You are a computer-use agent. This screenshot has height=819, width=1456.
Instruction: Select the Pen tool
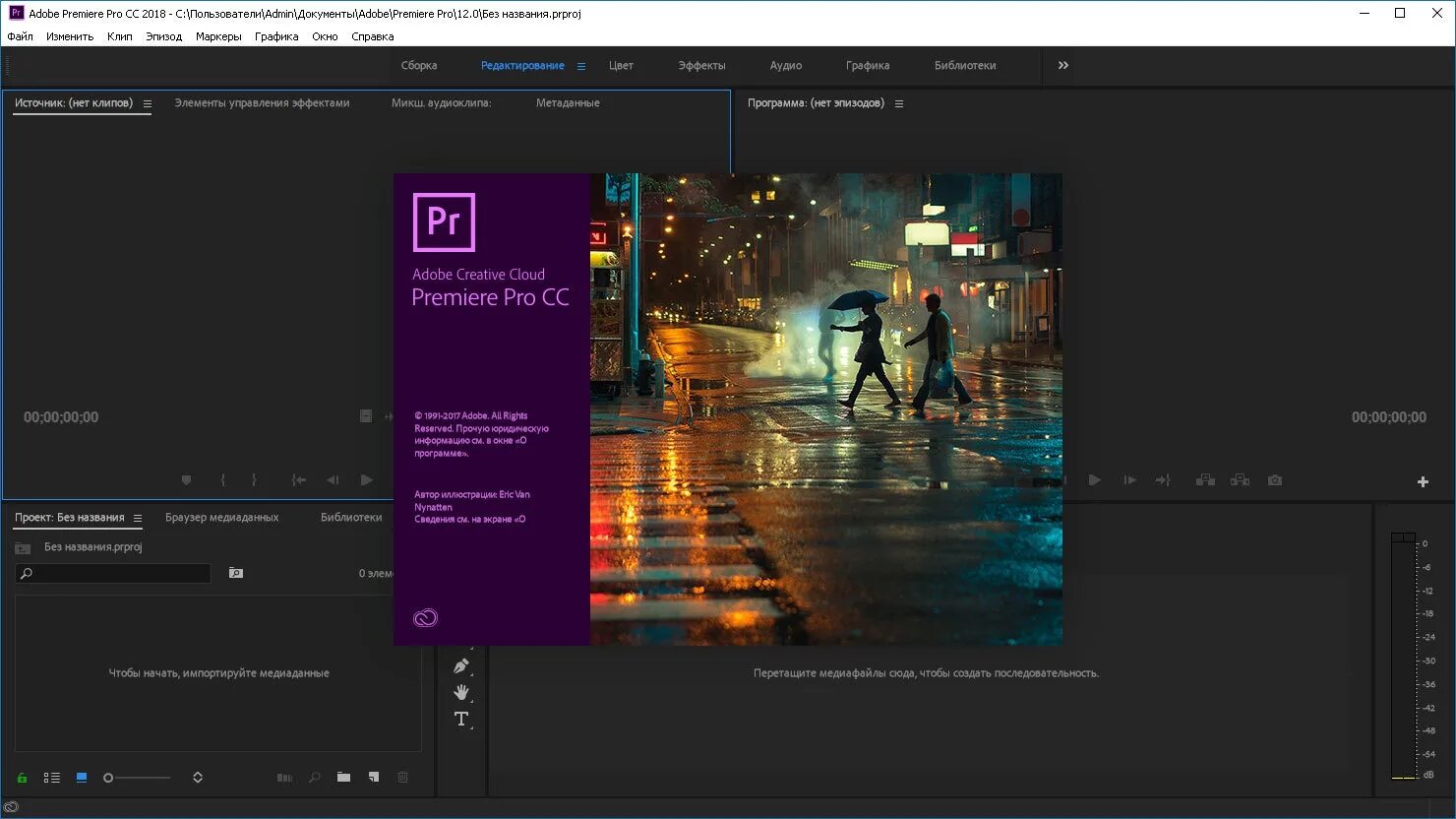click(x=461, y=666)
